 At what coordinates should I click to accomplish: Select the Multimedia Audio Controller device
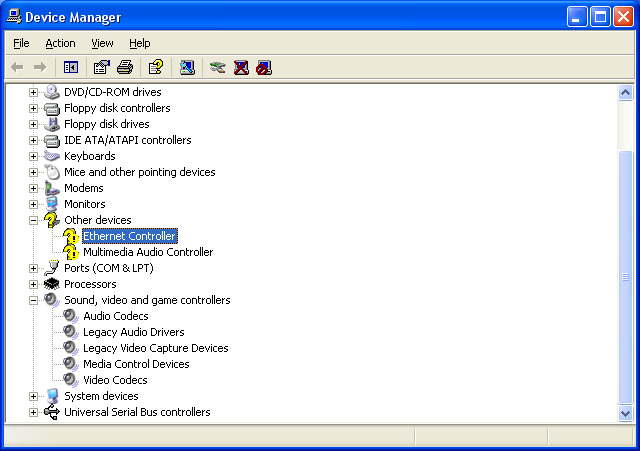pos(147,252)
